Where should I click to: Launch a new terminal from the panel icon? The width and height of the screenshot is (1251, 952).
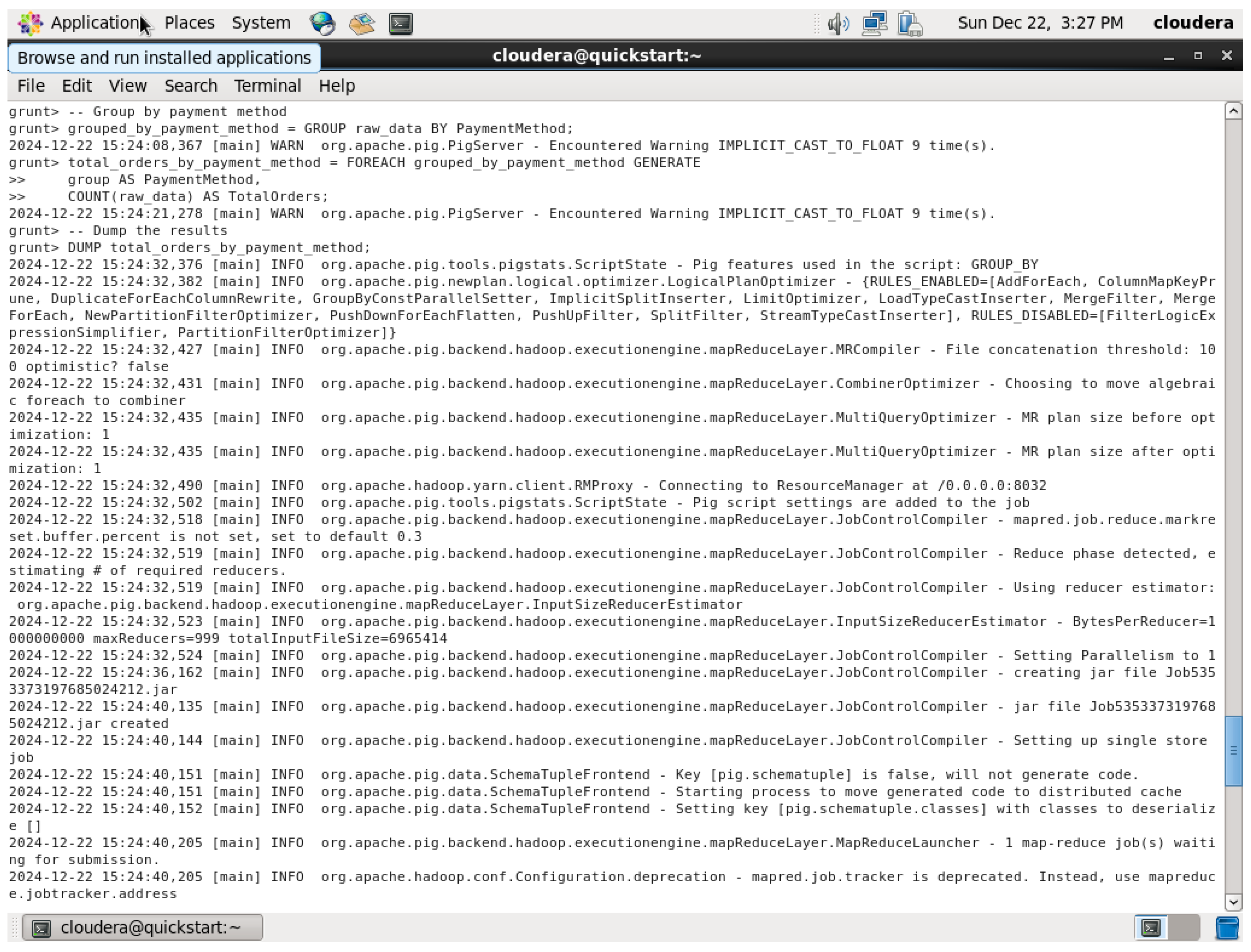point(401,23)
